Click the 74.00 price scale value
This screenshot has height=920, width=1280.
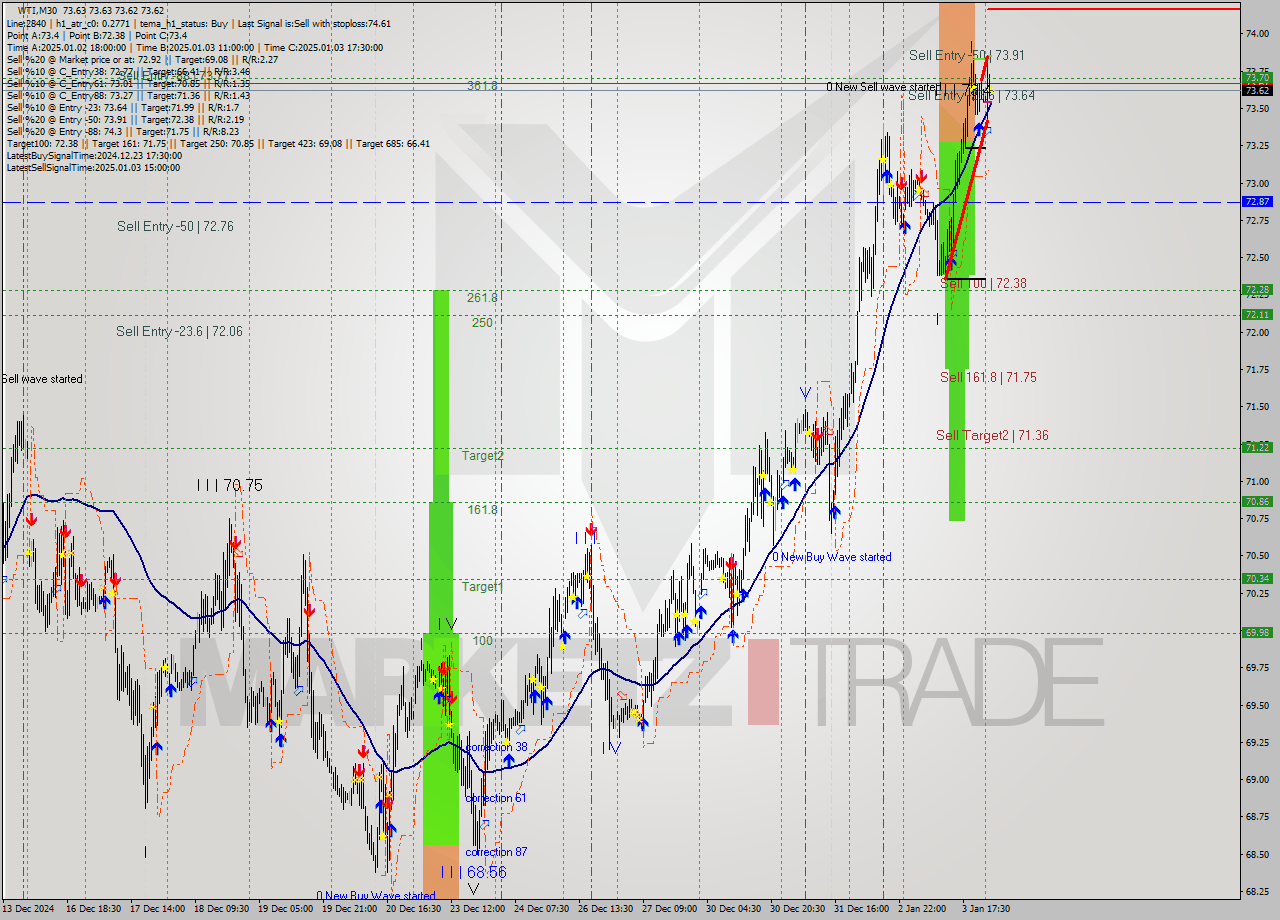pos(1257,34)
